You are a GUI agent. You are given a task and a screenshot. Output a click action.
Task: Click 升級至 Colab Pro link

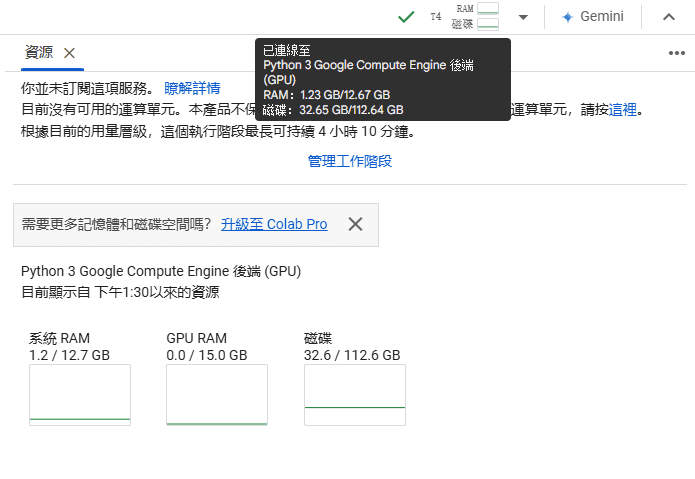click(x=274, y=224)
